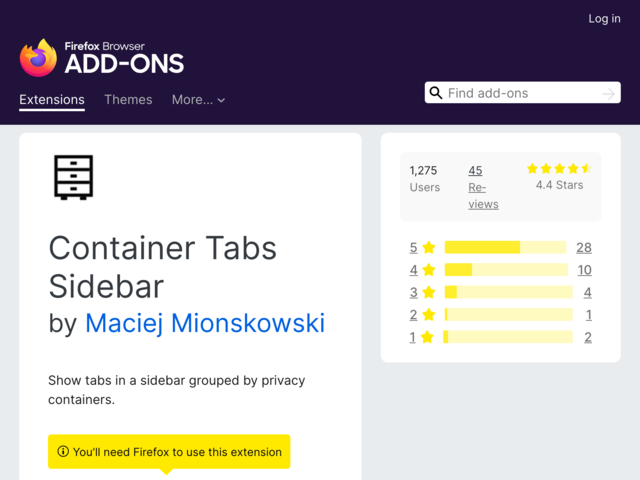Open the Themes tab
The image size is (640, 480).
(128, 100)
